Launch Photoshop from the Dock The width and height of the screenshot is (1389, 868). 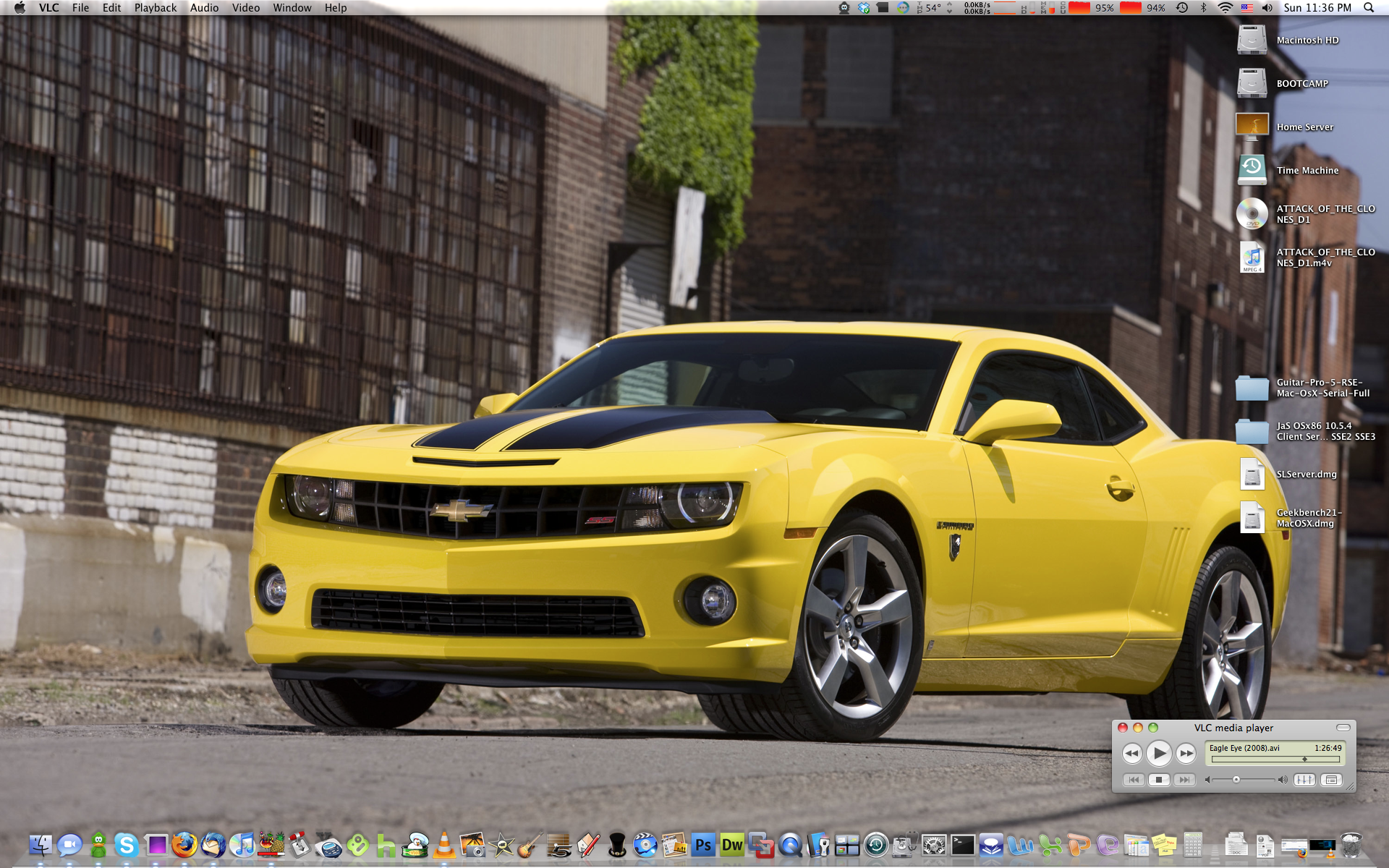(702, 845)
